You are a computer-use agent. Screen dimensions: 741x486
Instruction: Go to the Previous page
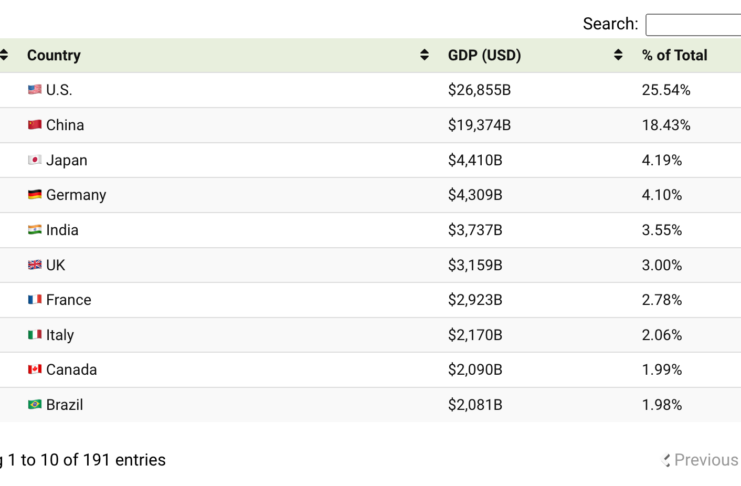[703, 460]
